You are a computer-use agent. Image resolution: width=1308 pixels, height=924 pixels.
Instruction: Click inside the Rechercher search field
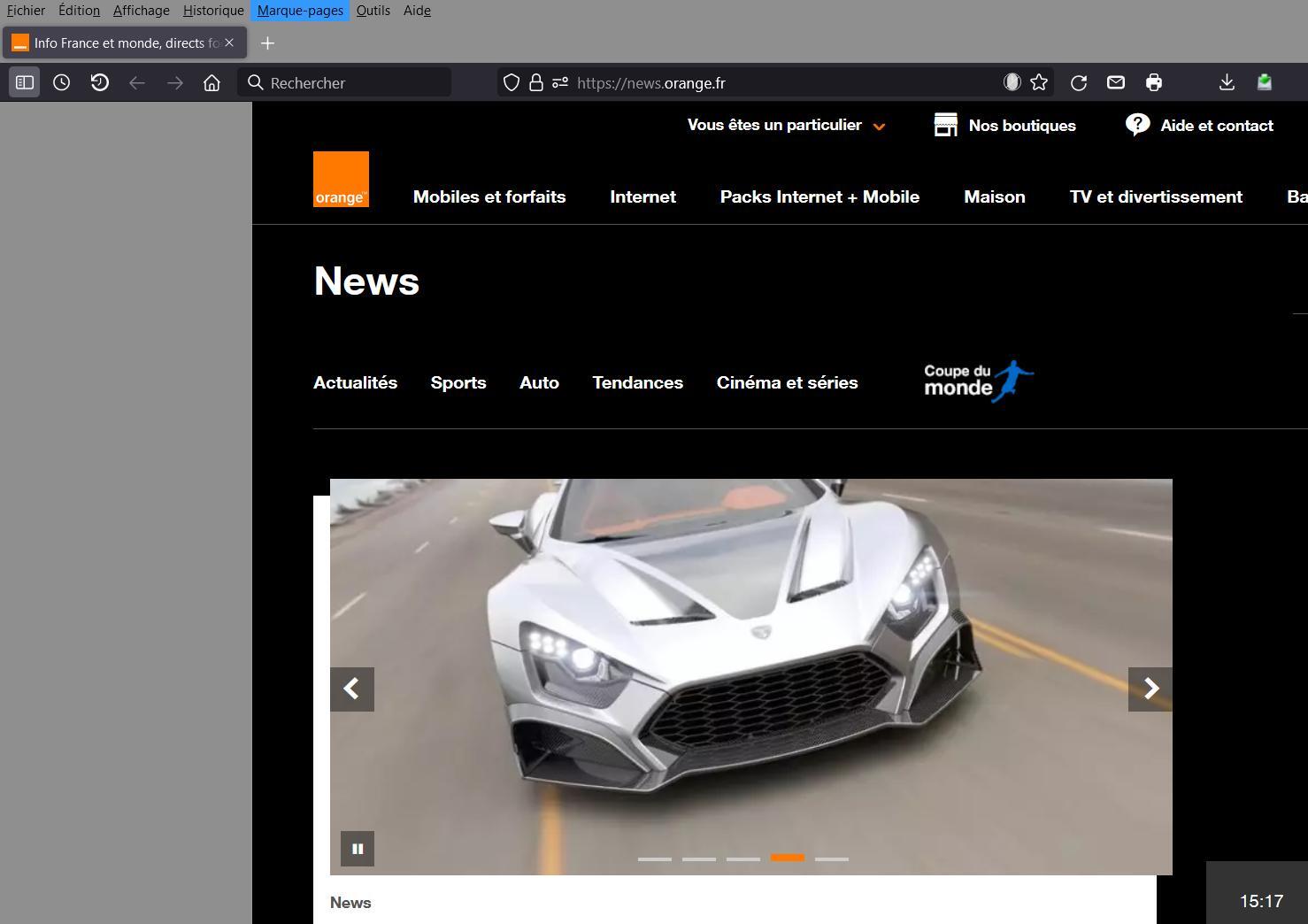tap(345, 82)
